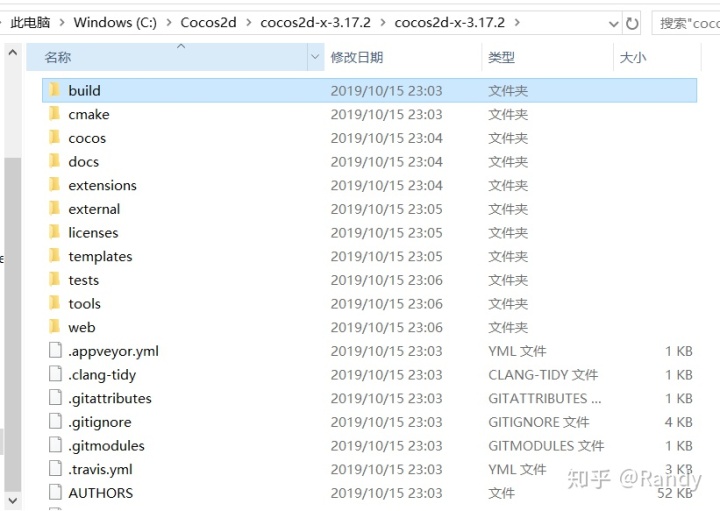Select the licenses folder icon

(54, 232)
